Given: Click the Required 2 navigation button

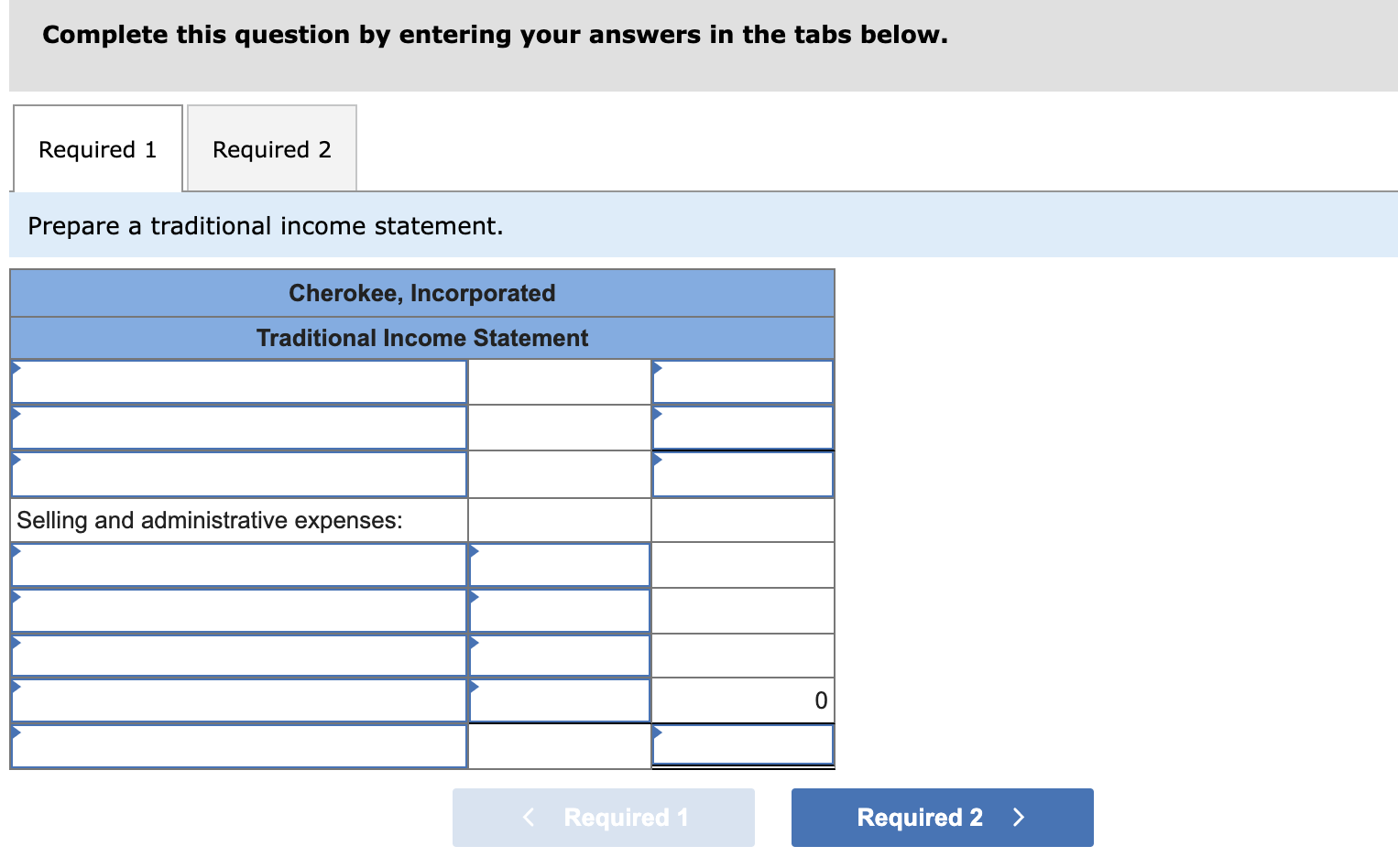Looking at the screenshot, I should click(x=942, y=817).
